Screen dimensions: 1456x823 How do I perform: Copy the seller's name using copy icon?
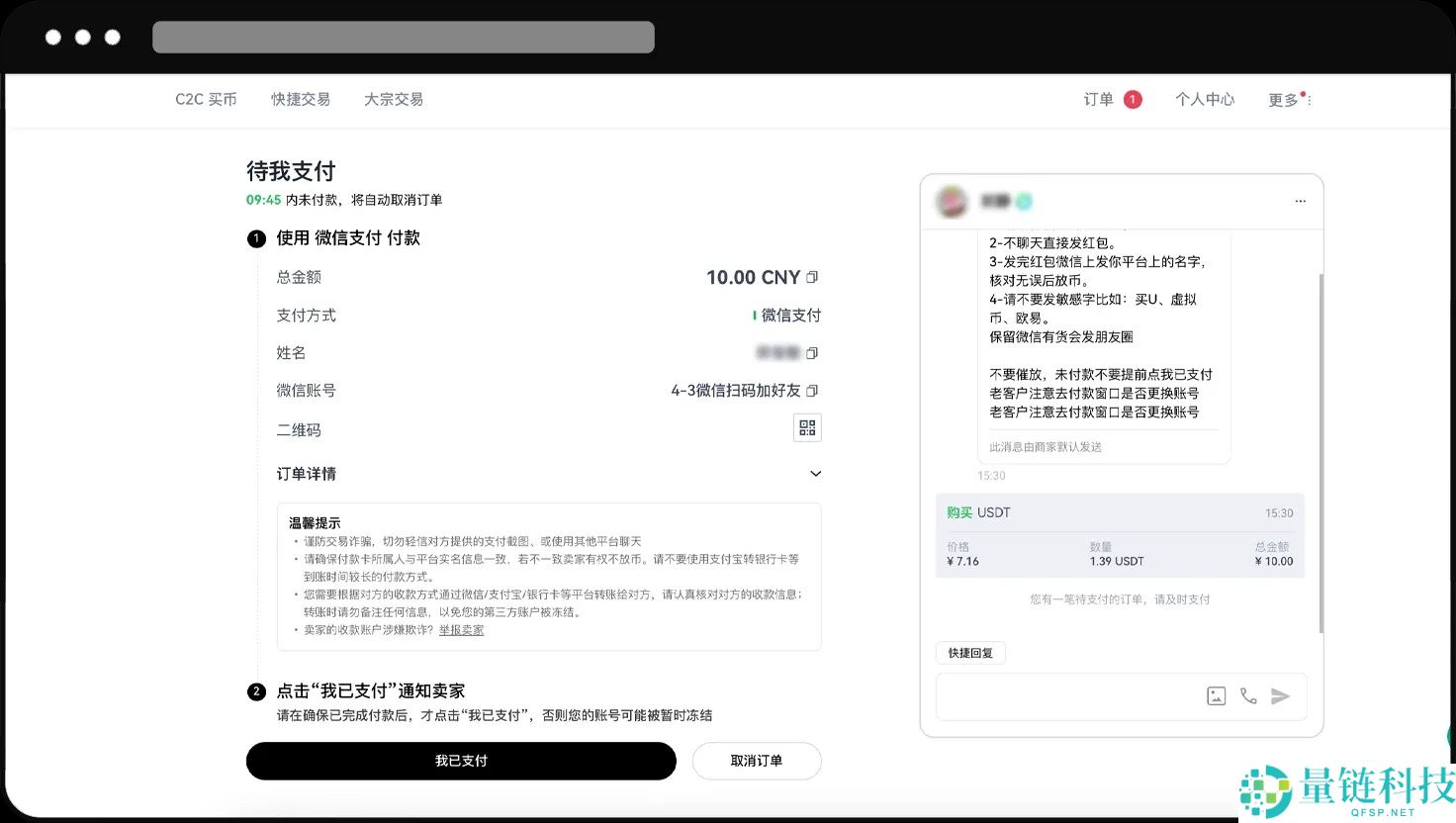click(811, 352)
